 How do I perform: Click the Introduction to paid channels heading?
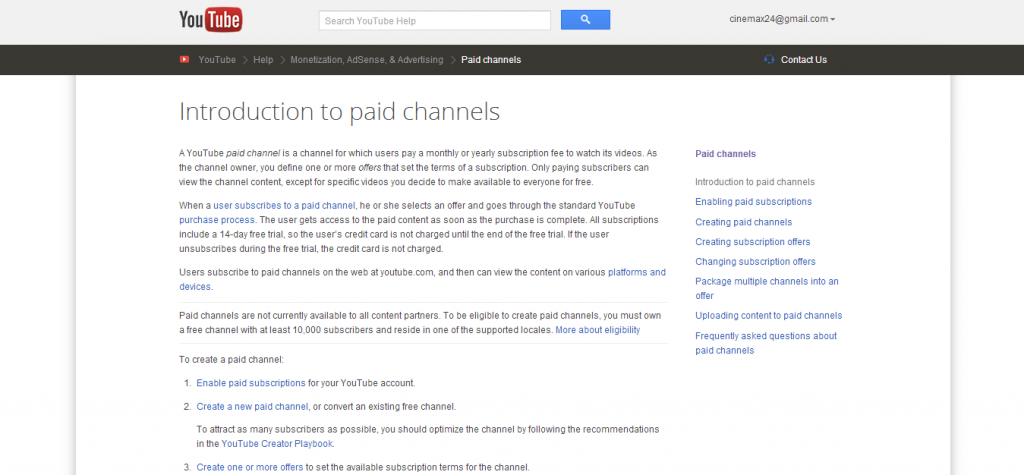[340, 112]
